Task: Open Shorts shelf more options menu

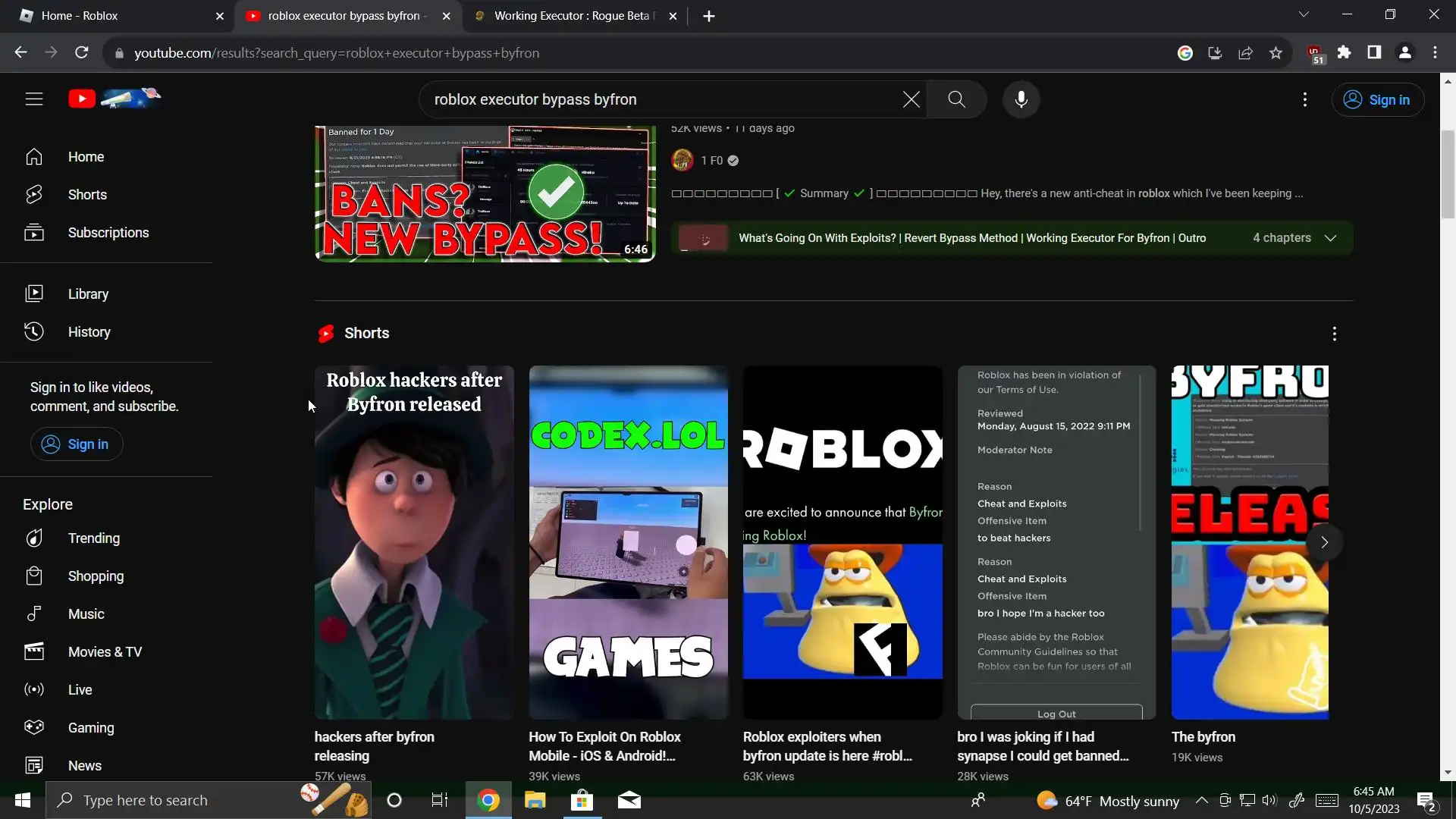Action: 1334,334
